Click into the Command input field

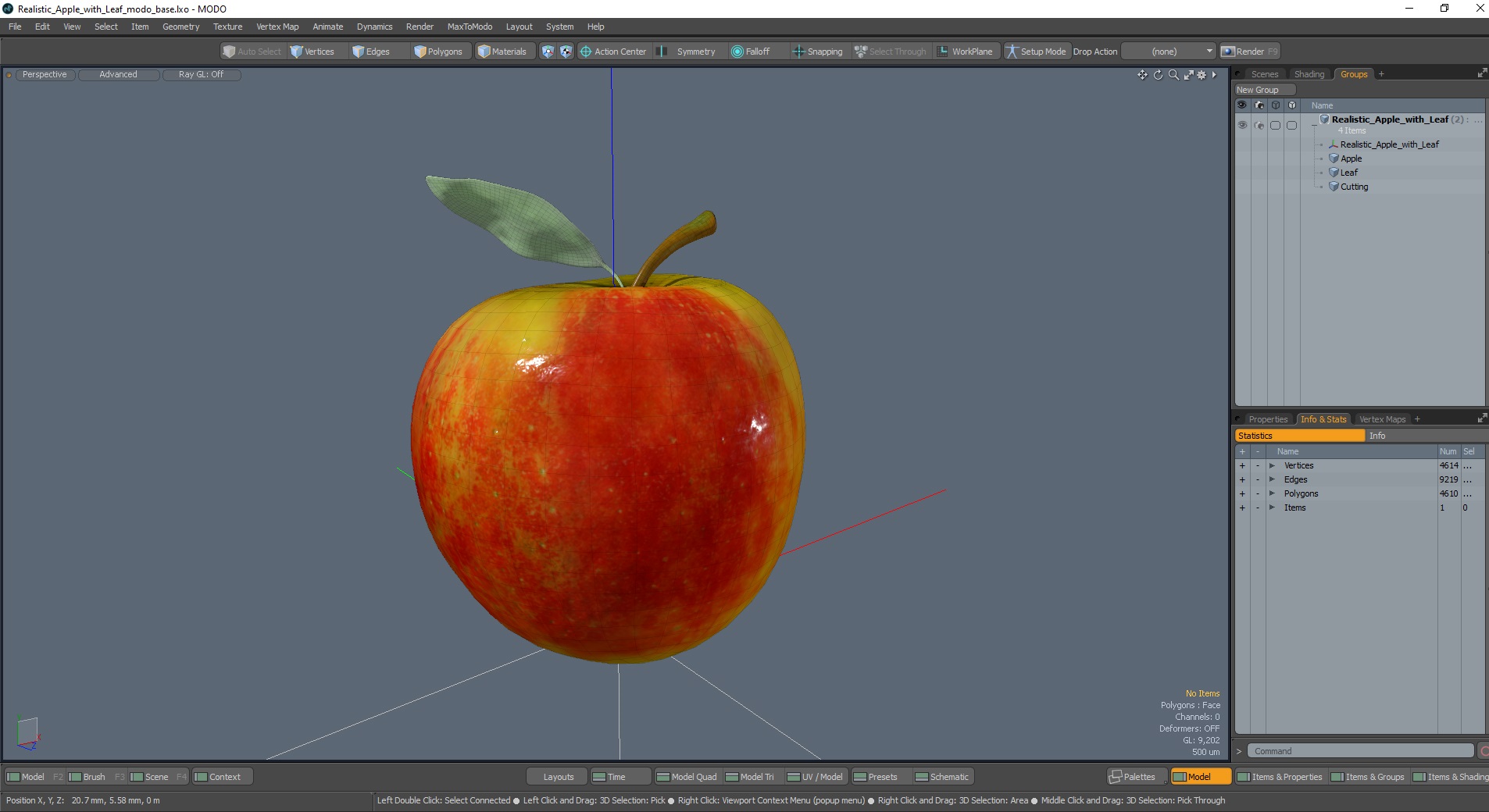(x=1360, y=751)
